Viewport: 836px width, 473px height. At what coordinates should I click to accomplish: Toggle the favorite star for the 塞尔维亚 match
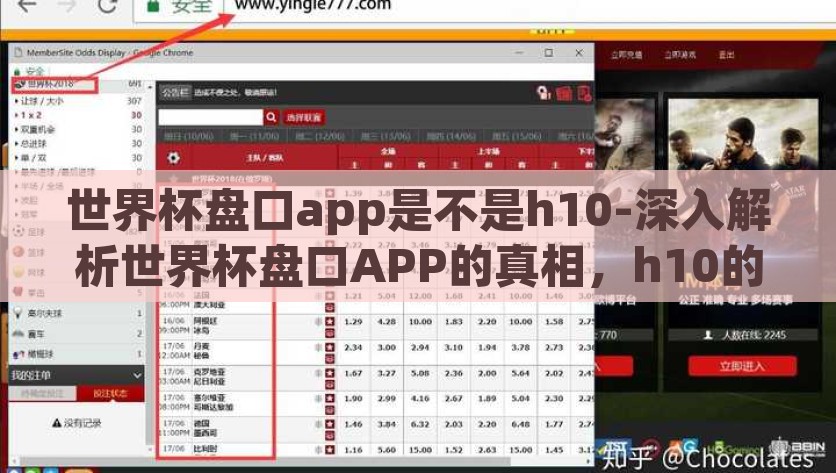tap(330, 398)
